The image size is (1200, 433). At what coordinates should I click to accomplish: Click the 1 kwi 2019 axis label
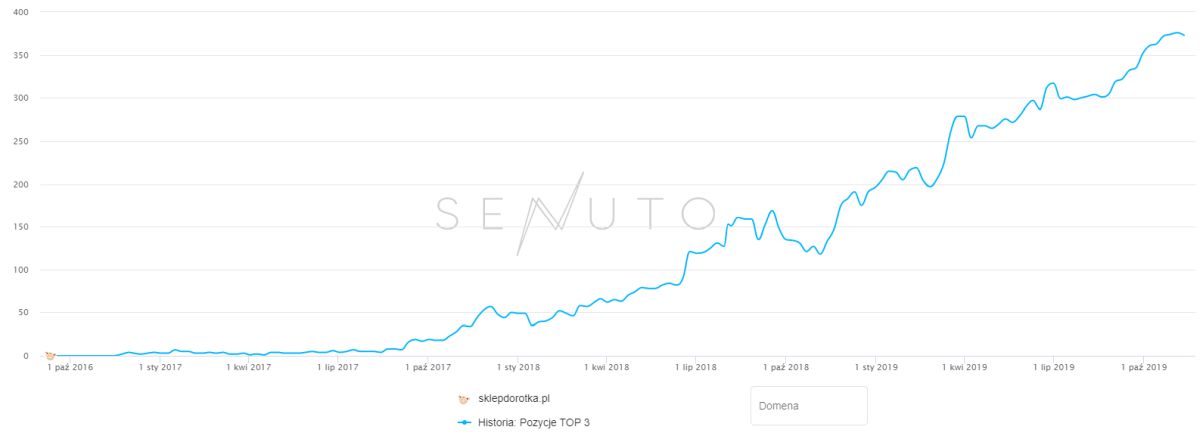(x=963, y=368)
